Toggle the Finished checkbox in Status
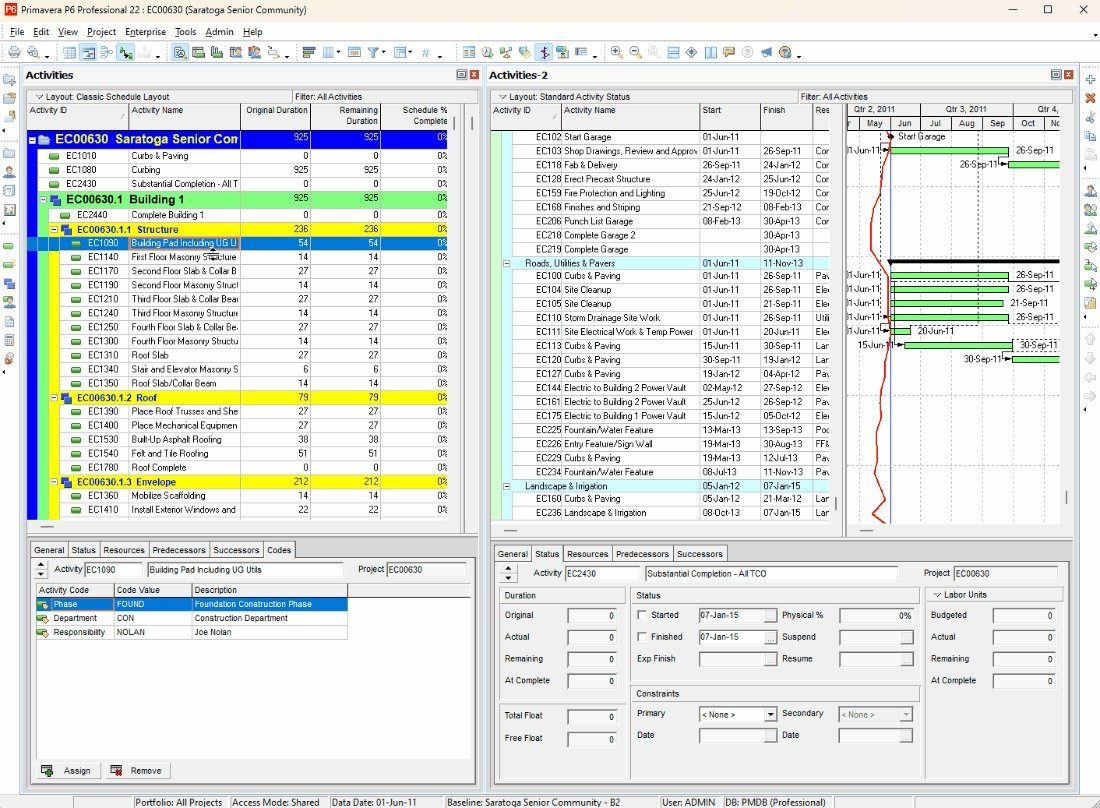 coord(641,637)
